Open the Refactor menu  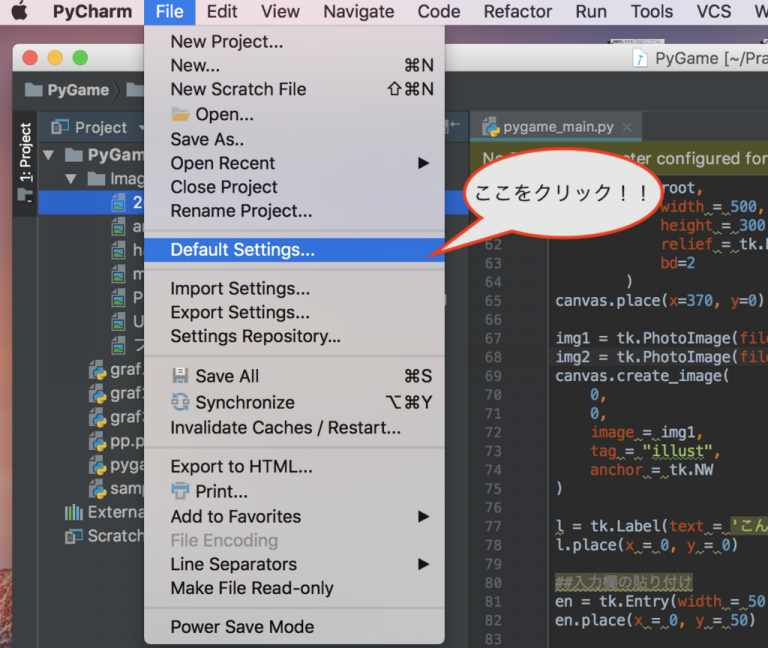(518, 11)
